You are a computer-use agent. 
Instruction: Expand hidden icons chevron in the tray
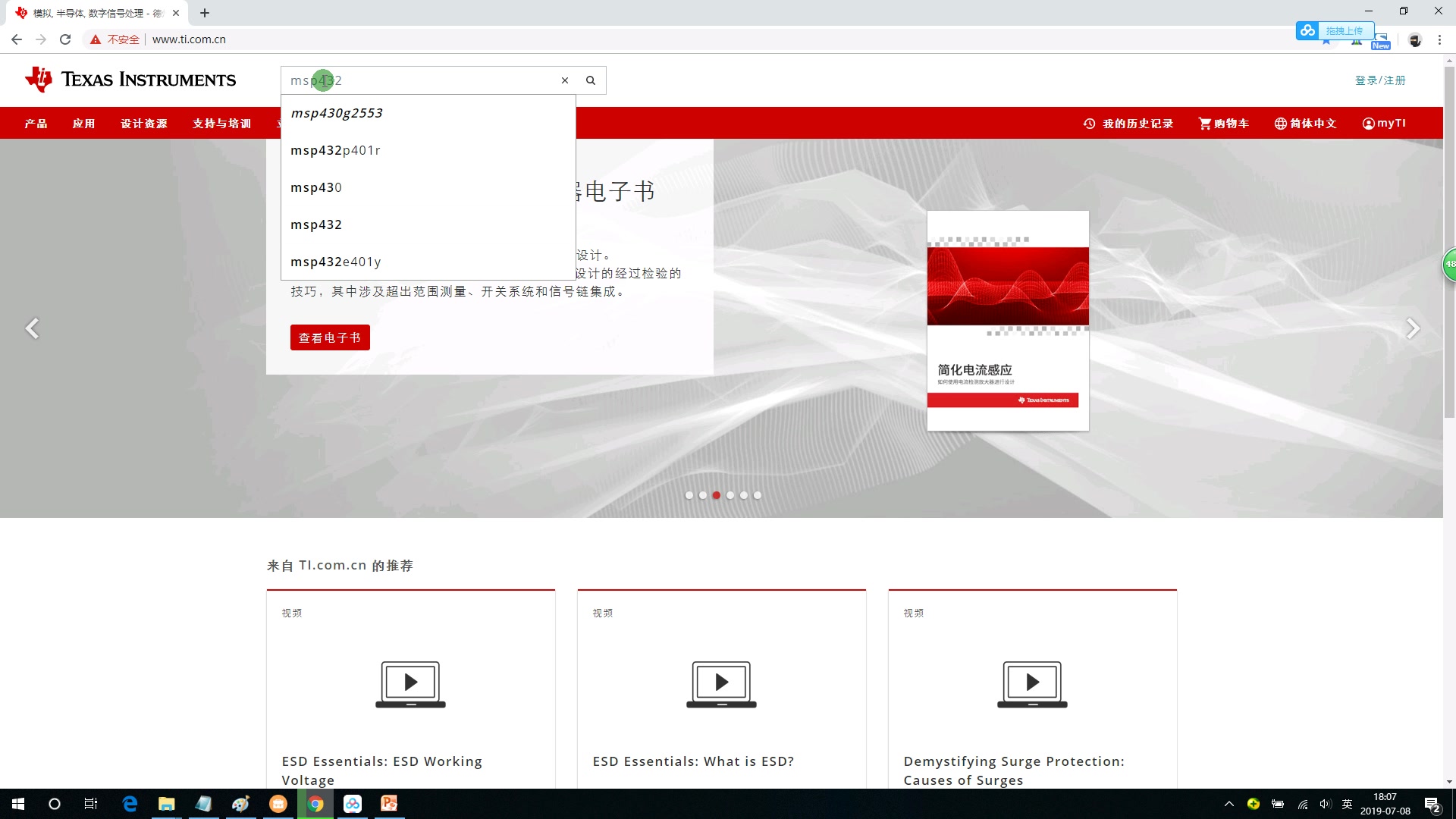(x=1229, y=804)
